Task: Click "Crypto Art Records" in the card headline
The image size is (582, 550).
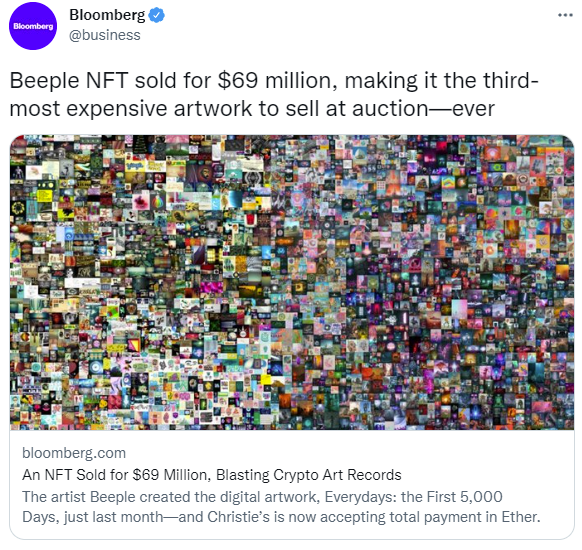Action: tap(337, 475)
